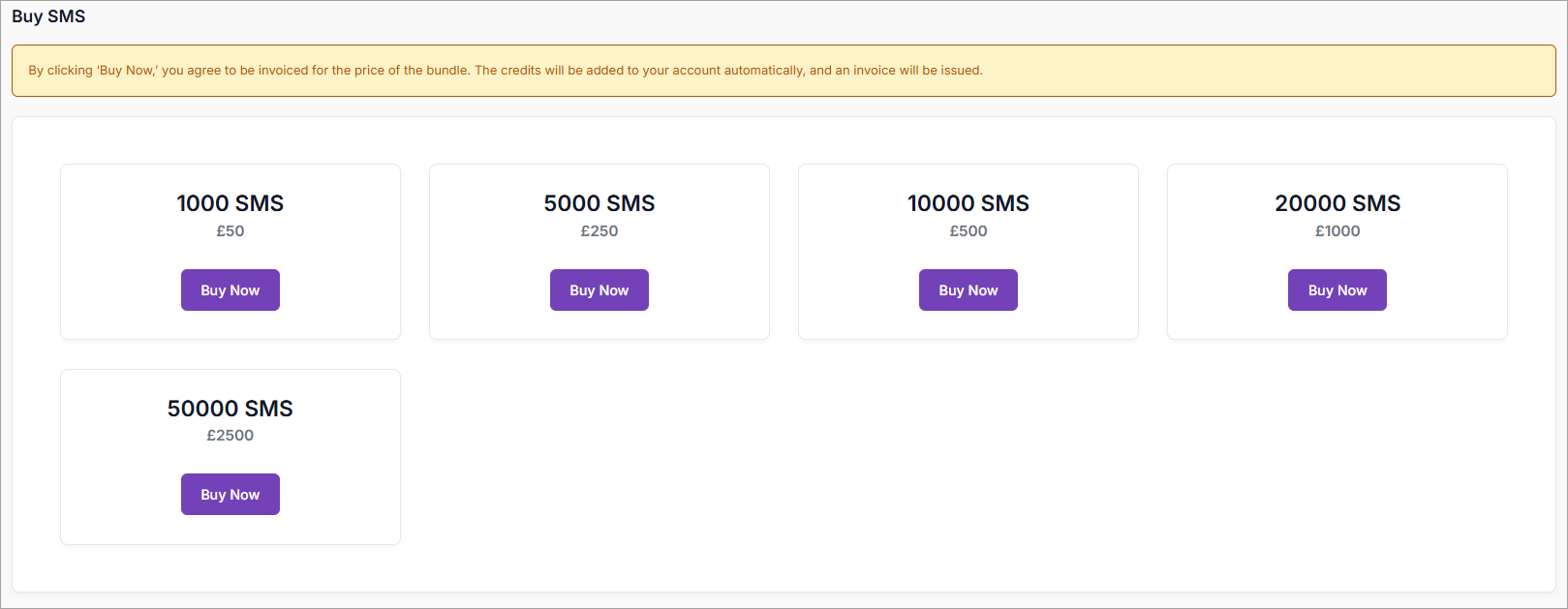Viewport: 1568px width, 609px height.
Task: Hit Buy Now on the 50000 SMS card
Action: coord(230,495)
